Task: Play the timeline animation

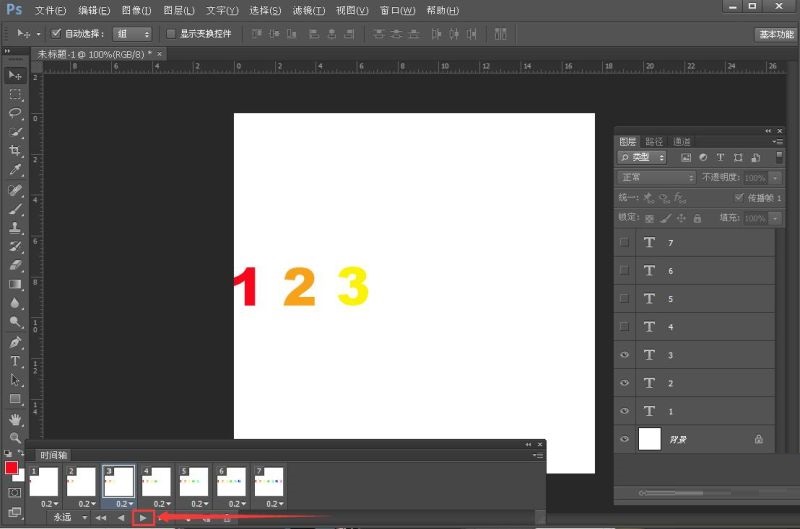Action: click(x=143, y=518)
